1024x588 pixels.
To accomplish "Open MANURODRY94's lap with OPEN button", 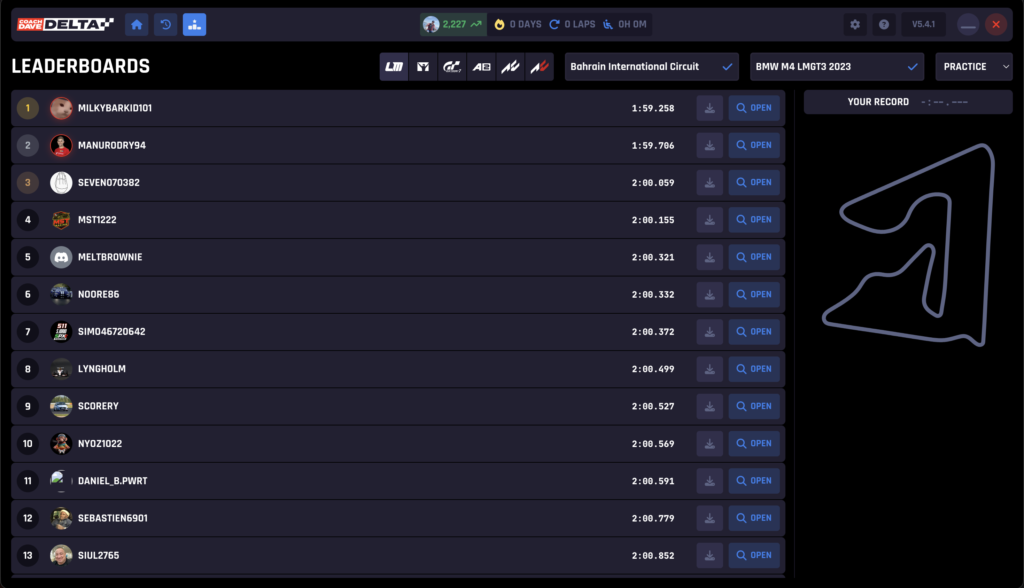I will click(x=754, y=145).
